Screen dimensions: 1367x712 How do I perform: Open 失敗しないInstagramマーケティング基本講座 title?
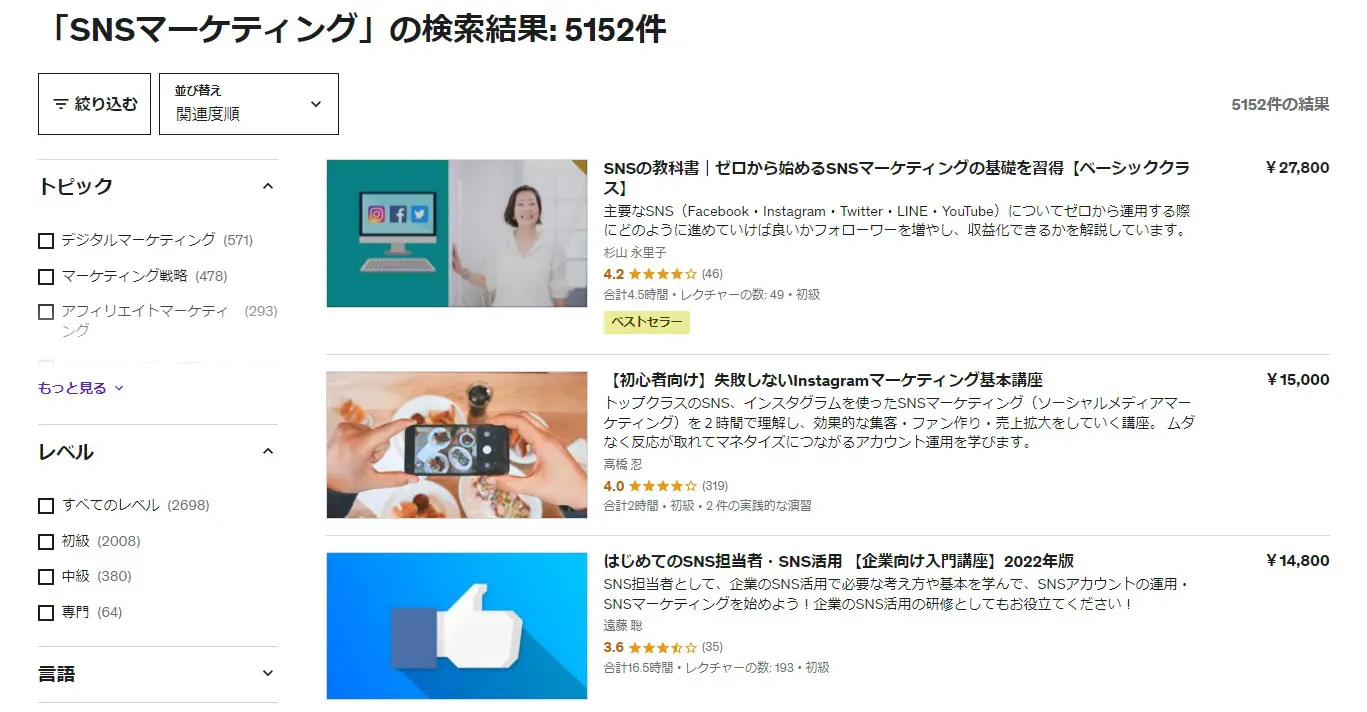pos(824,380)
